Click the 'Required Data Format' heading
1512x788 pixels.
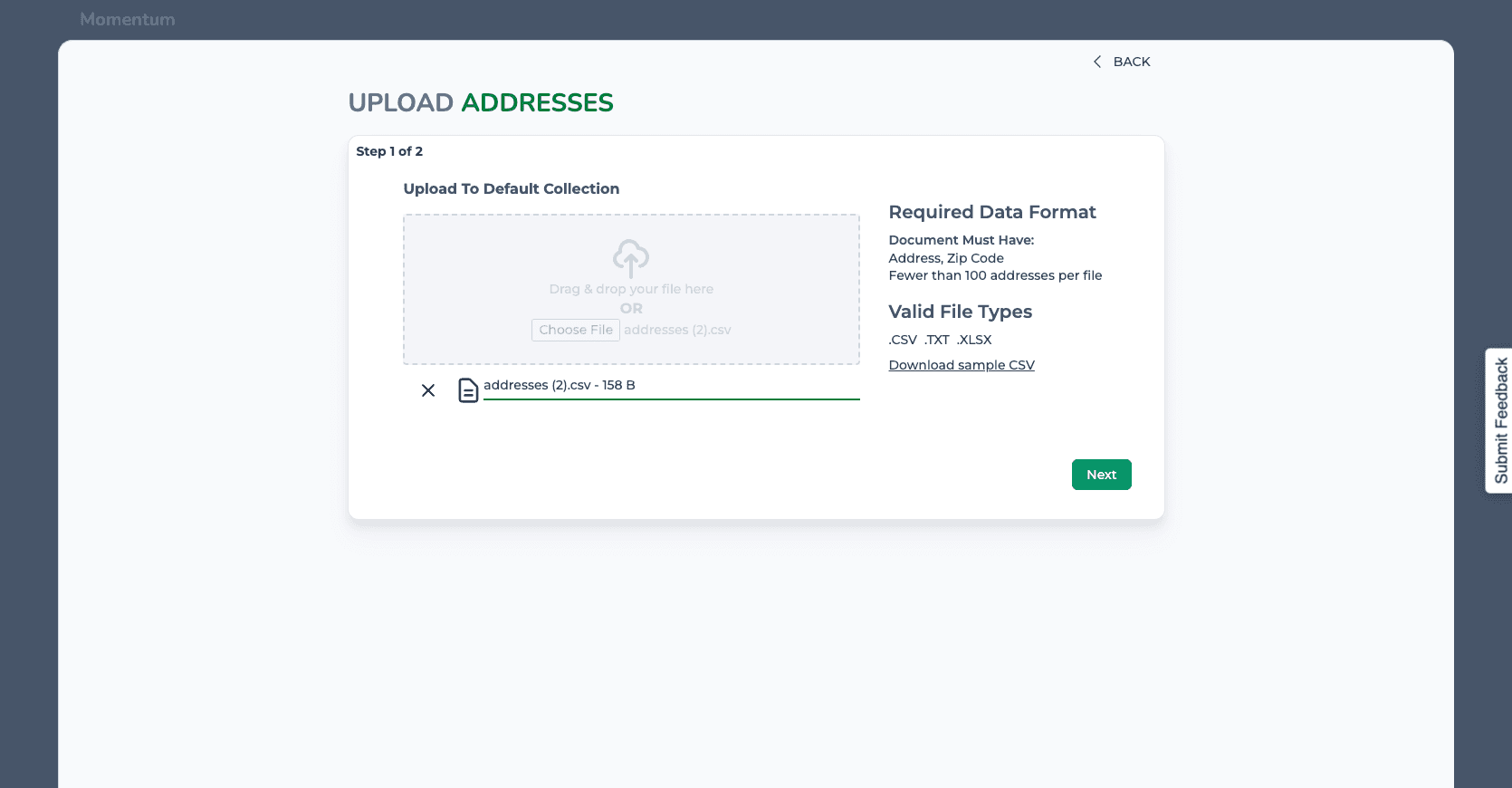pyautogui.click(x=992, y=212)
